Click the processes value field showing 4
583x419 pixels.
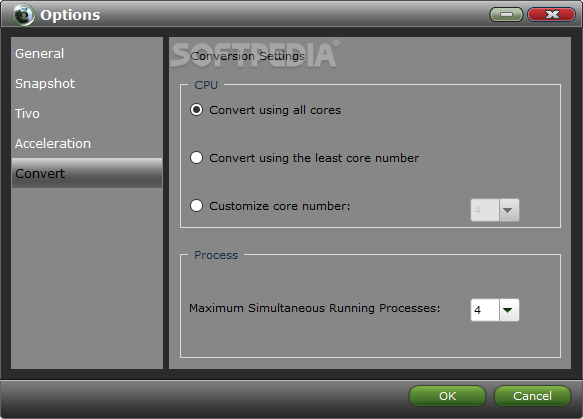point(484,310)
